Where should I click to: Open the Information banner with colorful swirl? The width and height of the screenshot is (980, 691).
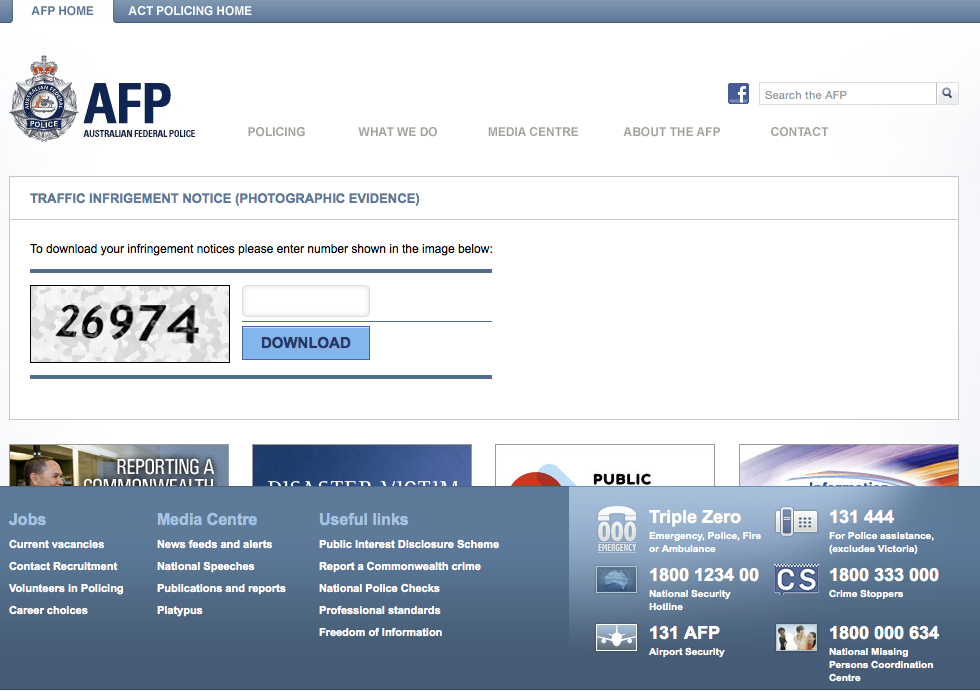tap(849, 465)
